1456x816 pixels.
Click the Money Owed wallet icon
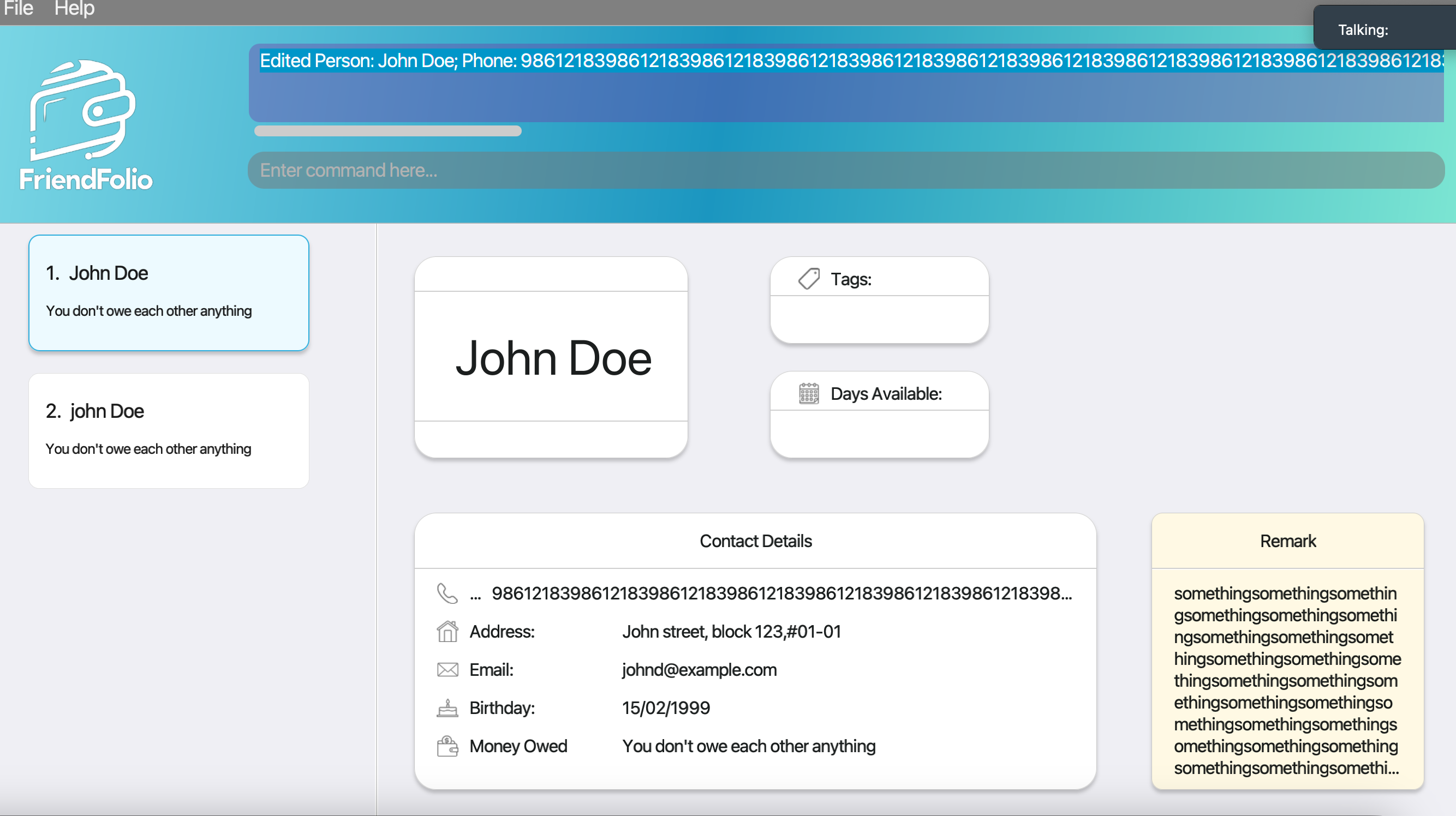pyautogui.click(x=447, y=746)
